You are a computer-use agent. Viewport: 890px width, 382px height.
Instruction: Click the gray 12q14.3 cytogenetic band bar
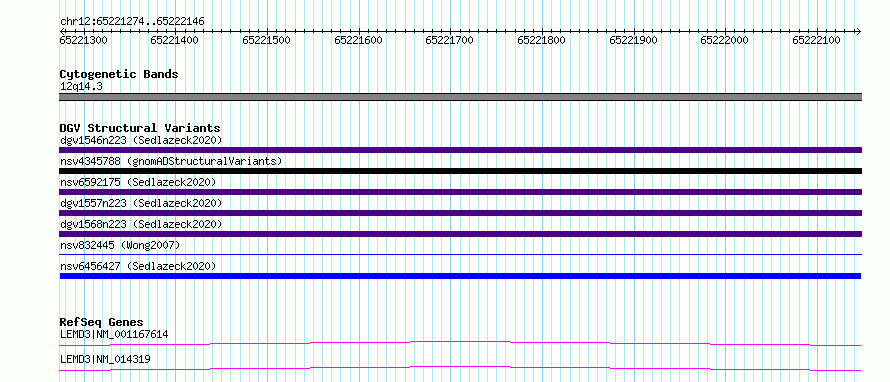tap(460, 97)
